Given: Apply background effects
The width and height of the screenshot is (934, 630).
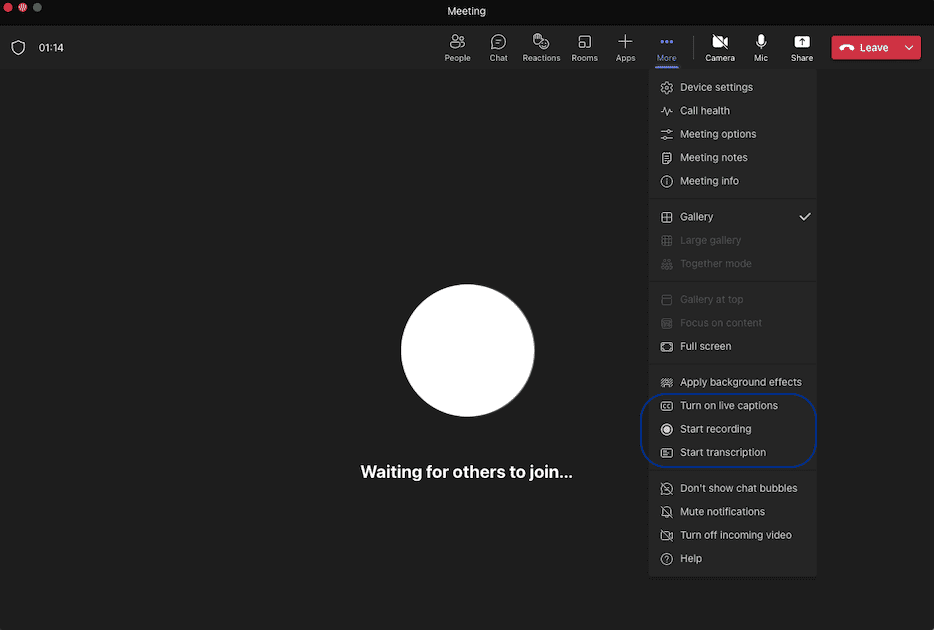Looking at the screenshot, I should [x=740, y=381].
